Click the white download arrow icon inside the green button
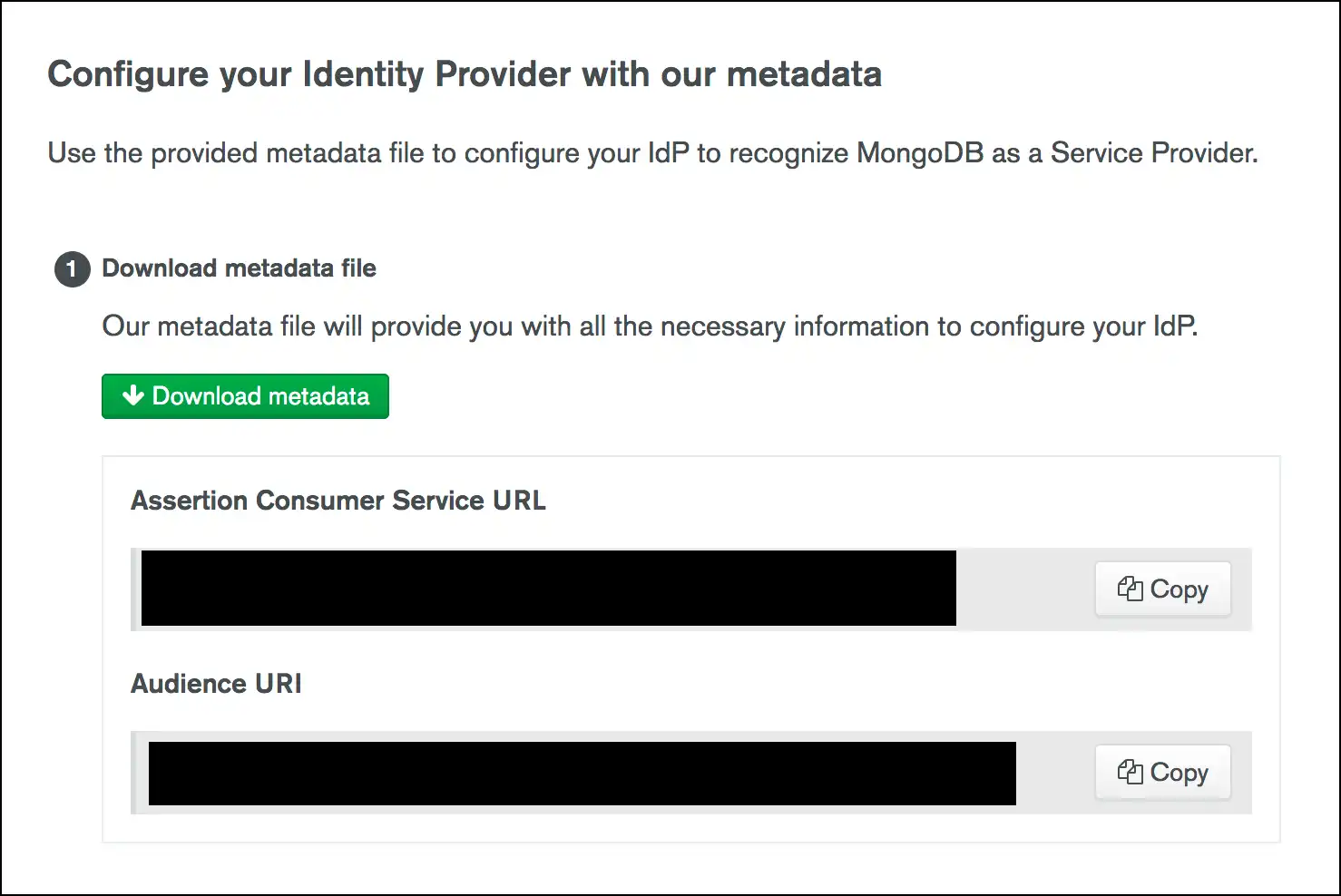 [x=132, y=395]
